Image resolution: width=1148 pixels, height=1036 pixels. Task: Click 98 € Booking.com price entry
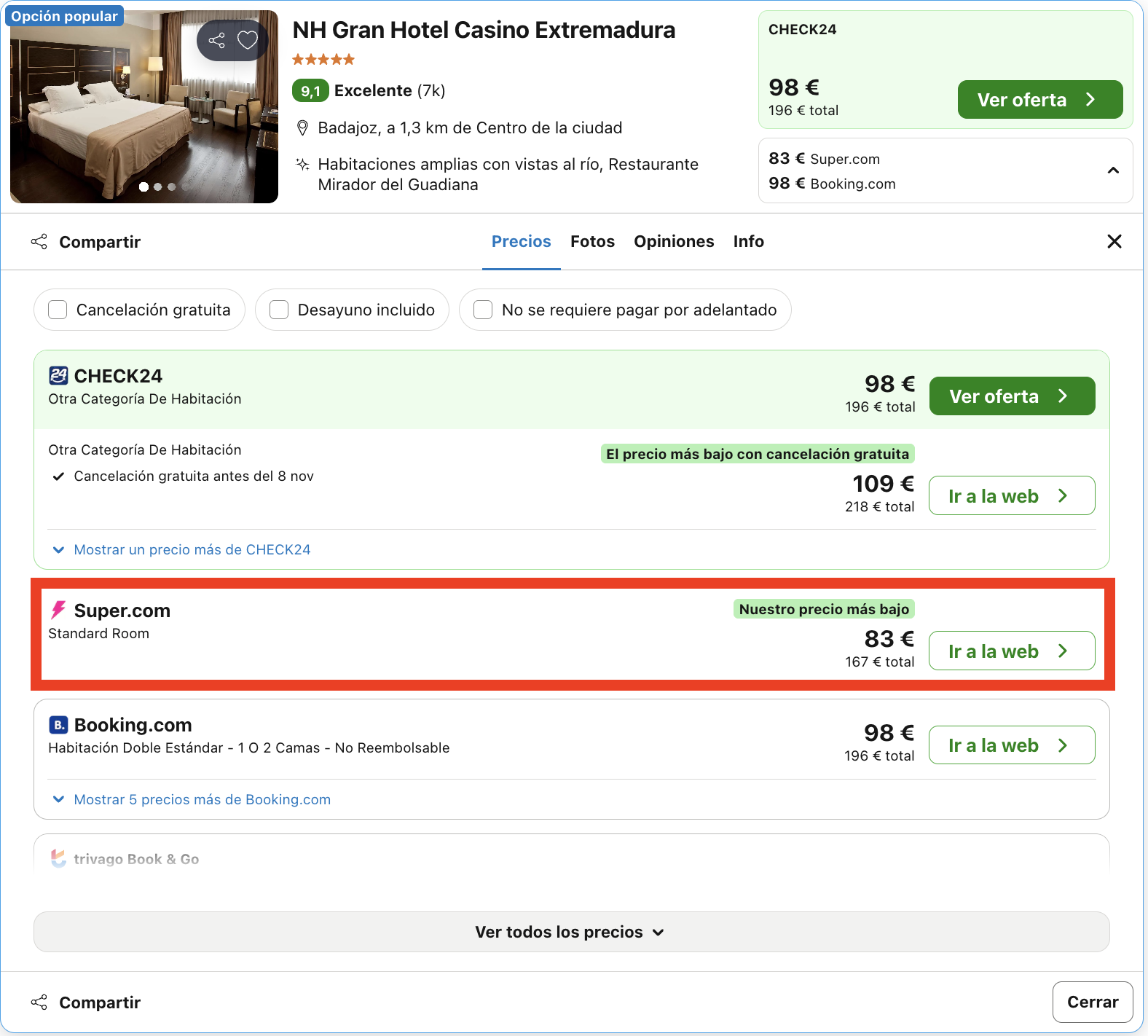click(833, 184)
